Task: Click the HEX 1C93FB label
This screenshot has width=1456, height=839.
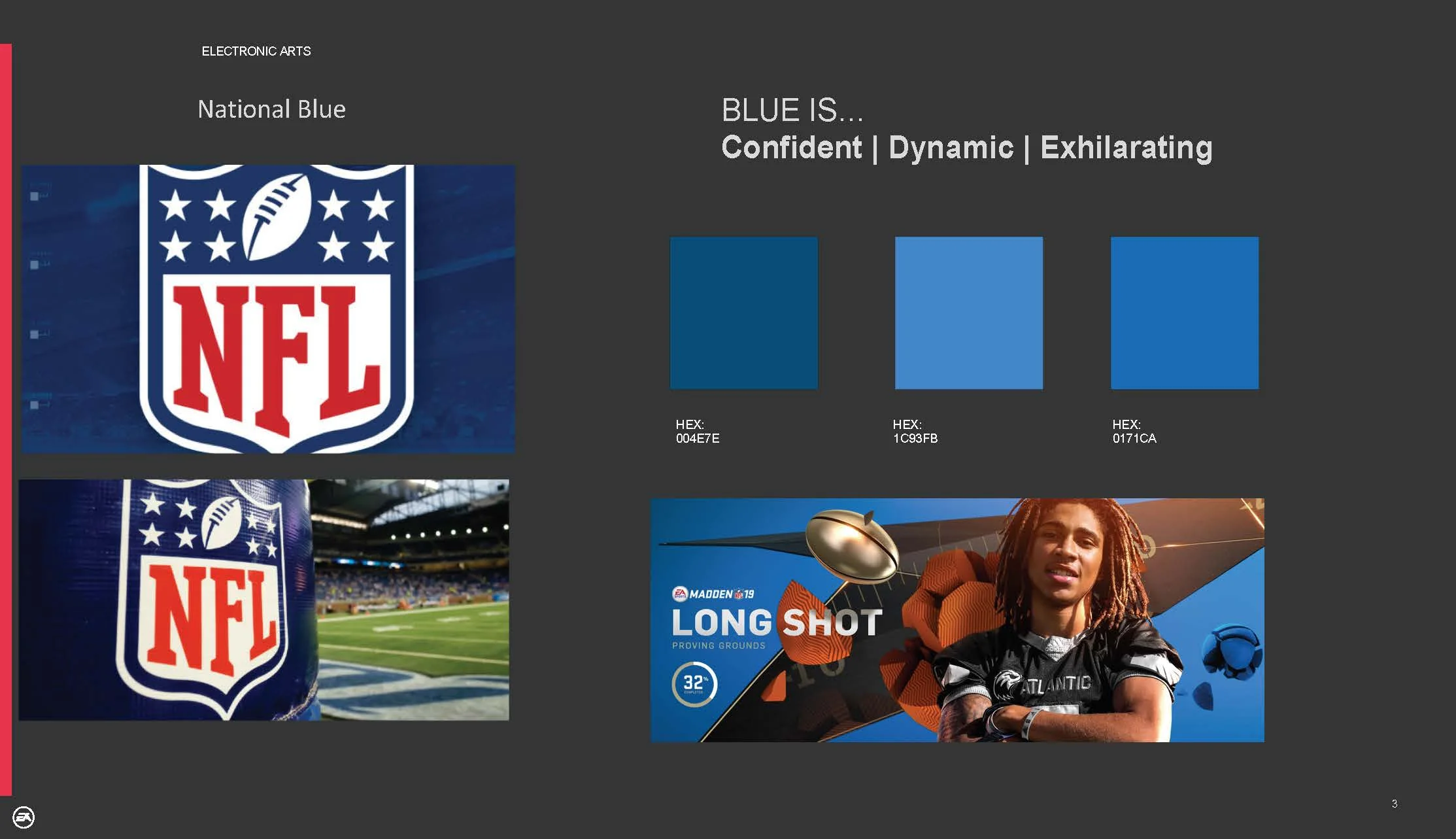Action: [x=915, y=432]
